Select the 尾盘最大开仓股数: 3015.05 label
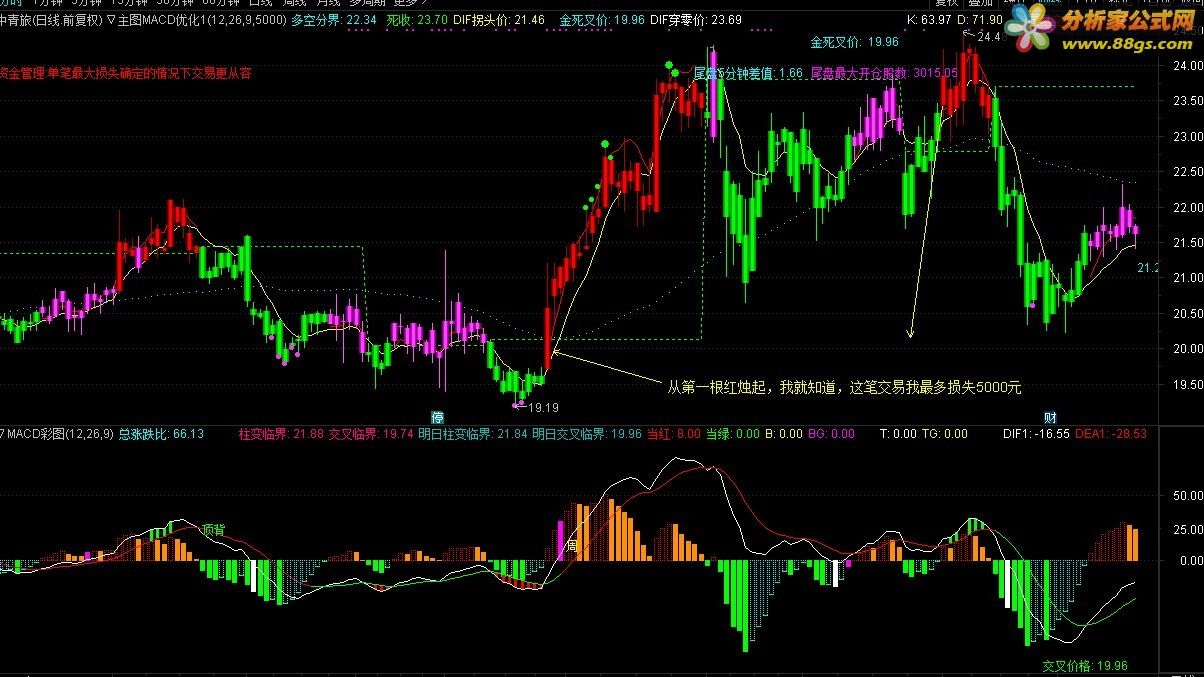 [884, 73]
